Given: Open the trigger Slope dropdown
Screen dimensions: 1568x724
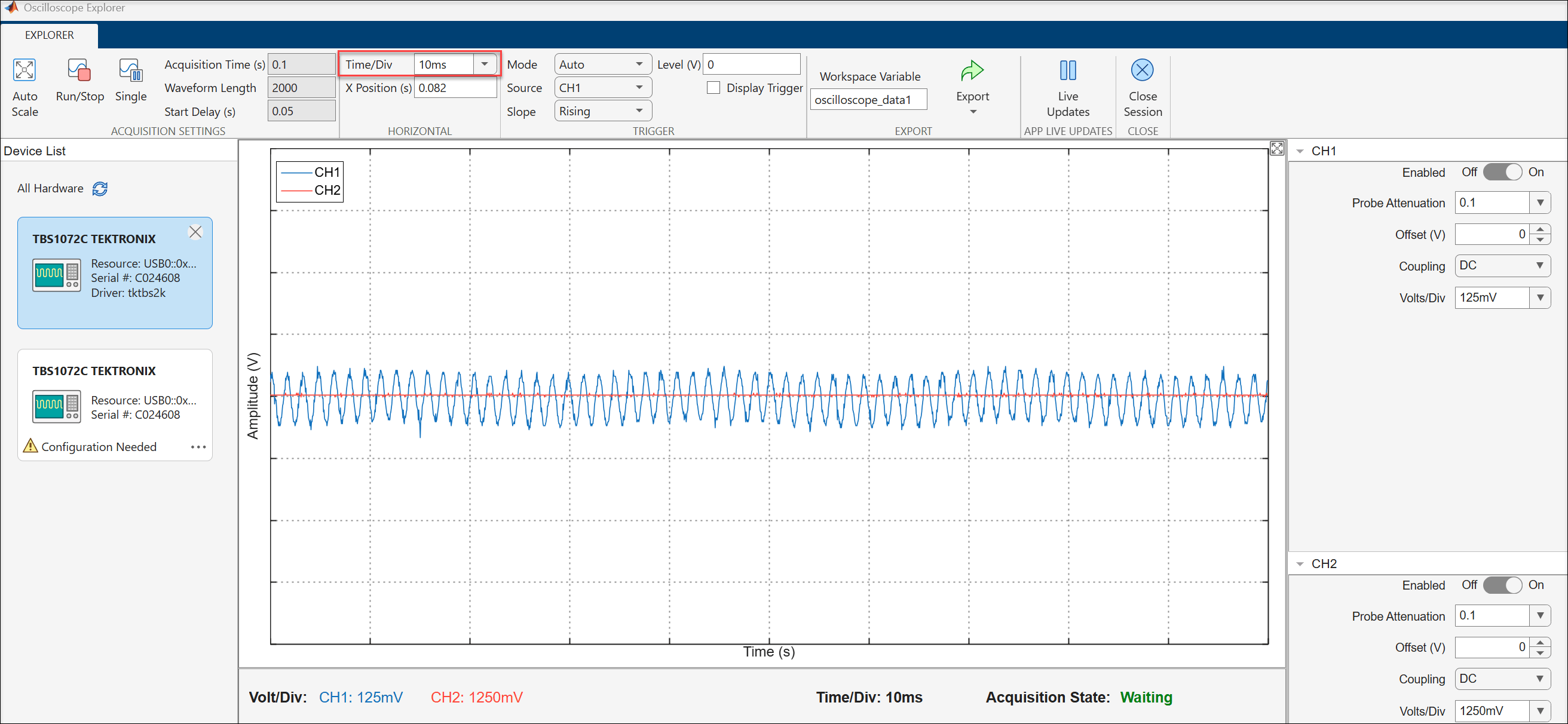Looking at the screenshot, I should tap(602, 111).
